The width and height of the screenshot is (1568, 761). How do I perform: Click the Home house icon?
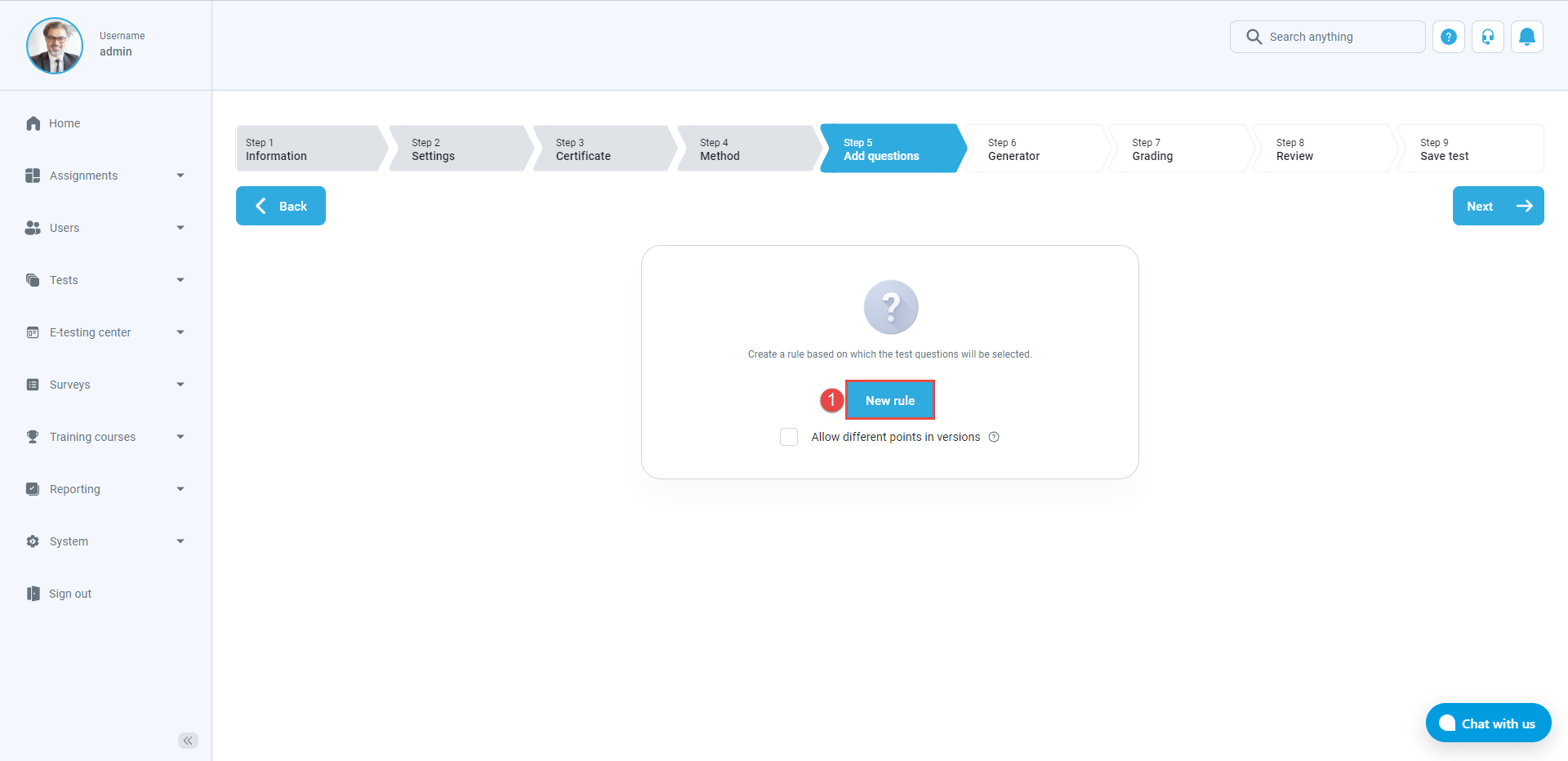tap(33, 123)
